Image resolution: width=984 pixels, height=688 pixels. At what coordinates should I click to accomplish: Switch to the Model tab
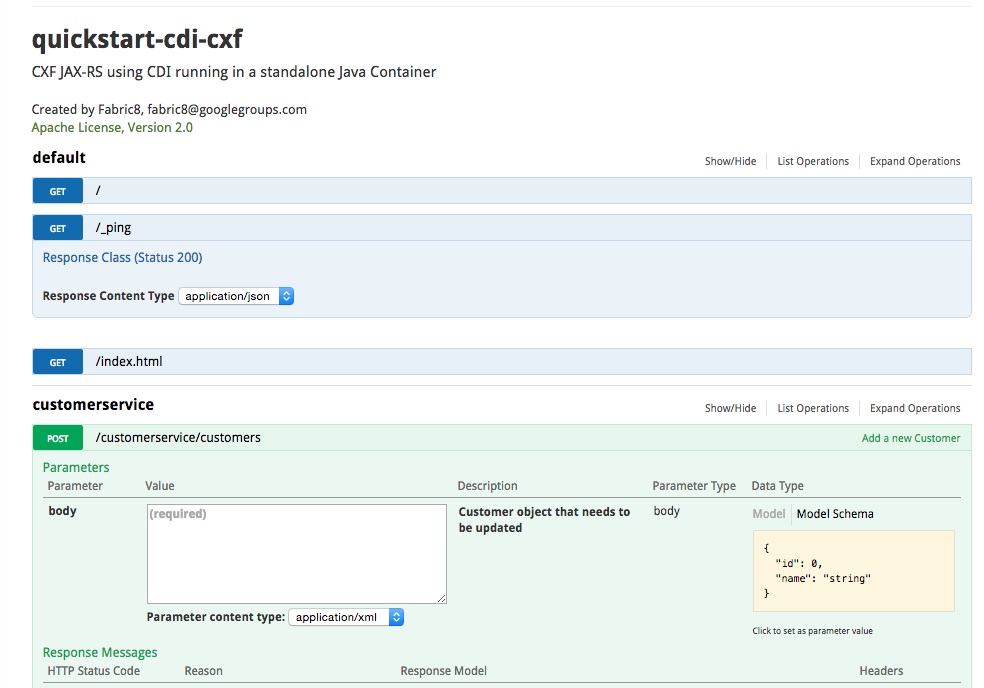click(768, 514)
